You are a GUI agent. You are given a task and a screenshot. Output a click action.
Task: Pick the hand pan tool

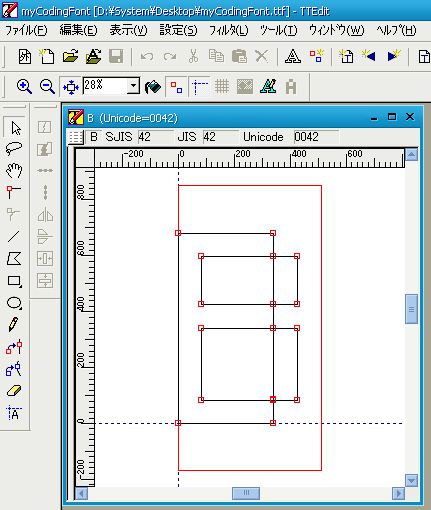tap(14, 170)
